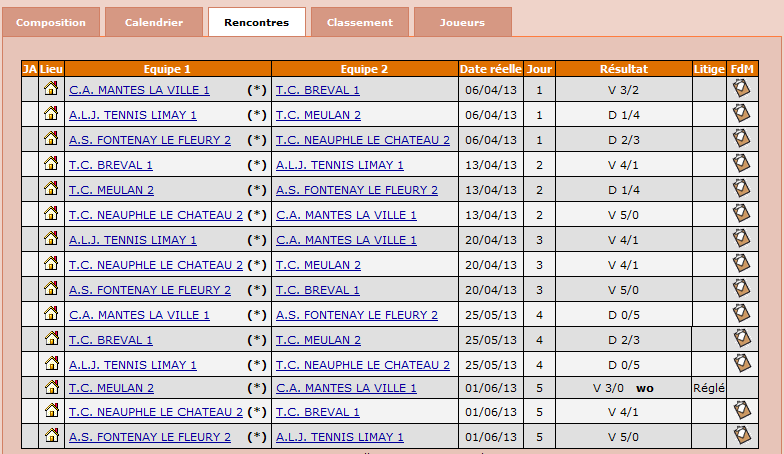Click house icon in A.L.J. Limay vs C.A. Mantes row
The height and width of the screenshot is (454, 784).
51,238
